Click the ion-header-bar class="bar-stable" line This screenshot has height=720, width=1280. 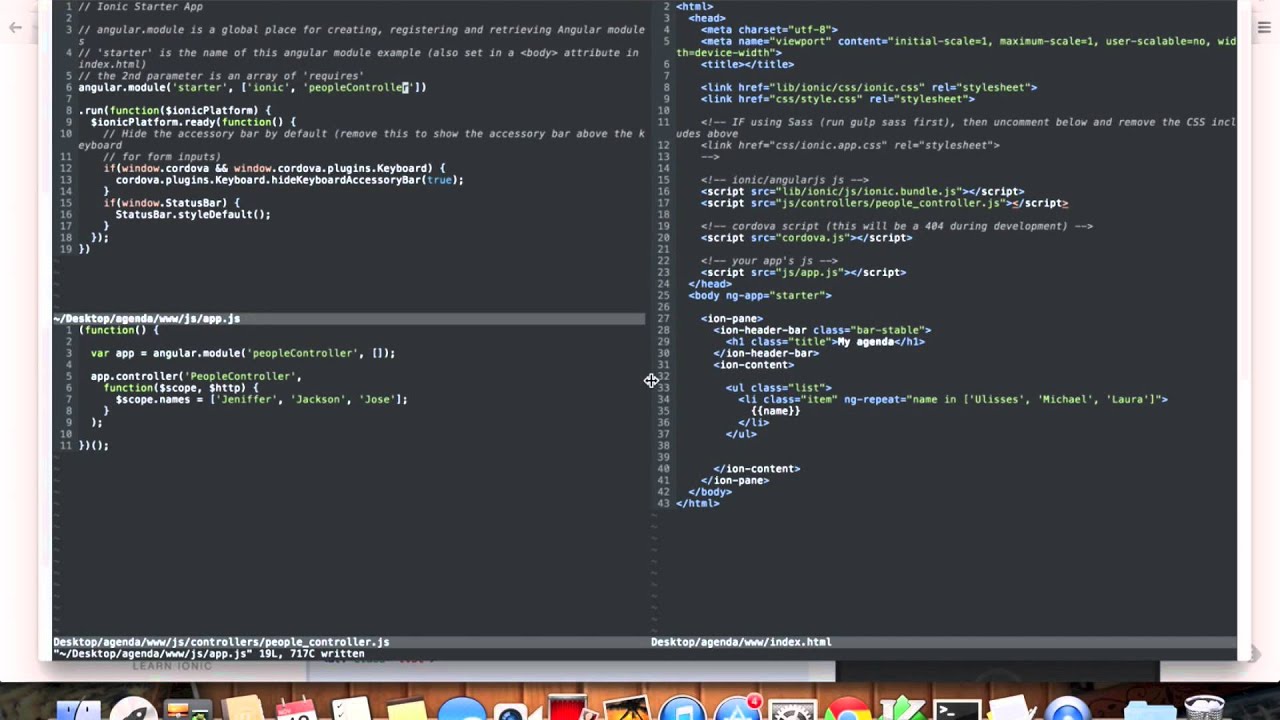click(x=822, y=330)
